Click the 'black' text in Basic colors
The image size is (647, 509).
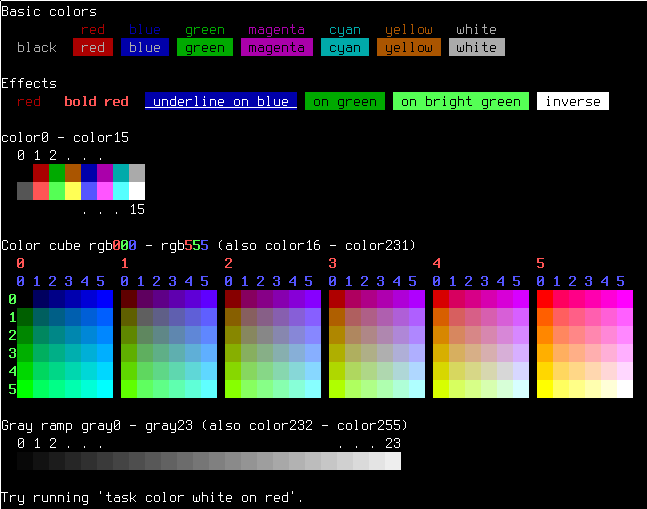coord(37,47)
